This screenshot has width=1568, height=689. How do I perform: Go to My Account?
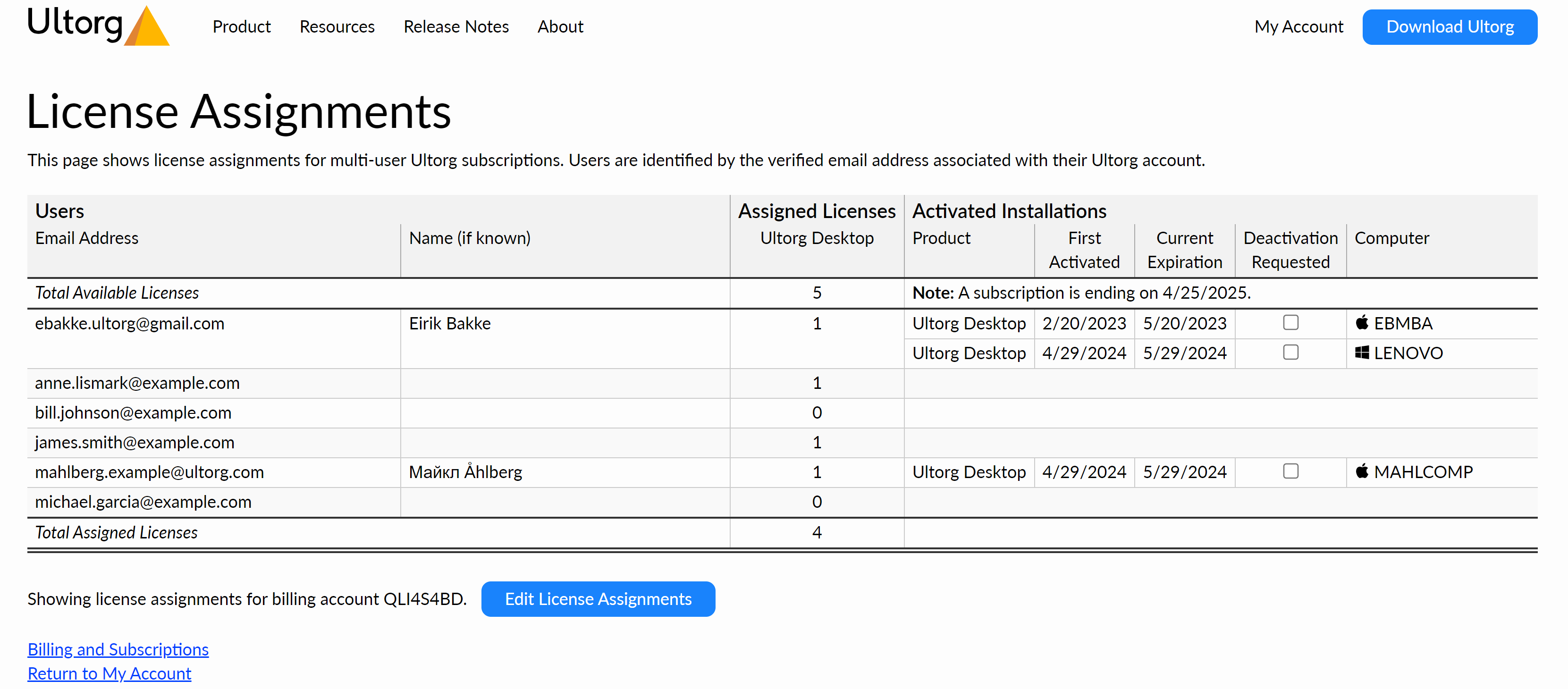tap(1298, 27)
